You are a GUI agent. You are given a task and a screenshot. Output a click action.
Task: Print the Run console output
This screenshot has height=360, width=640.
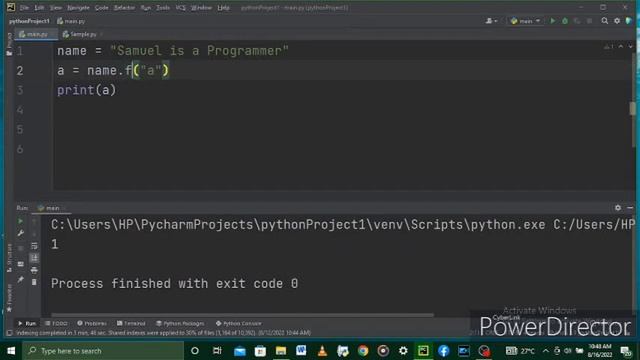[34, 270]
